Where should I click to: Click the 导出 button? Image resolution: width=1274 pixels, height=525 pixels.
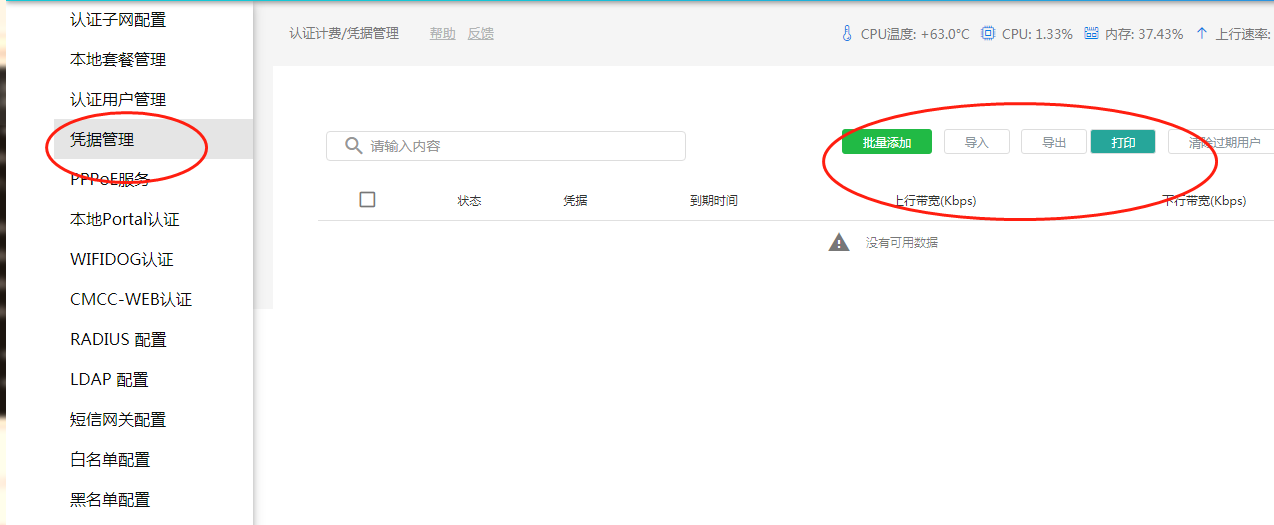[x=1054, y=142]
